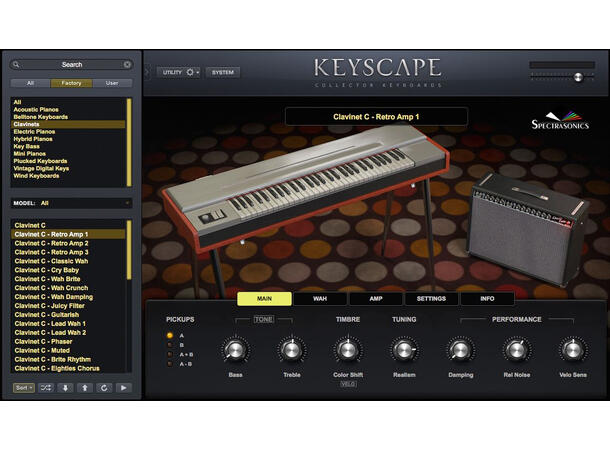The height and width of the screenshot is (450, 610).
Task: Switch to the MAIN tab
Action: click(x=265, y=299)
